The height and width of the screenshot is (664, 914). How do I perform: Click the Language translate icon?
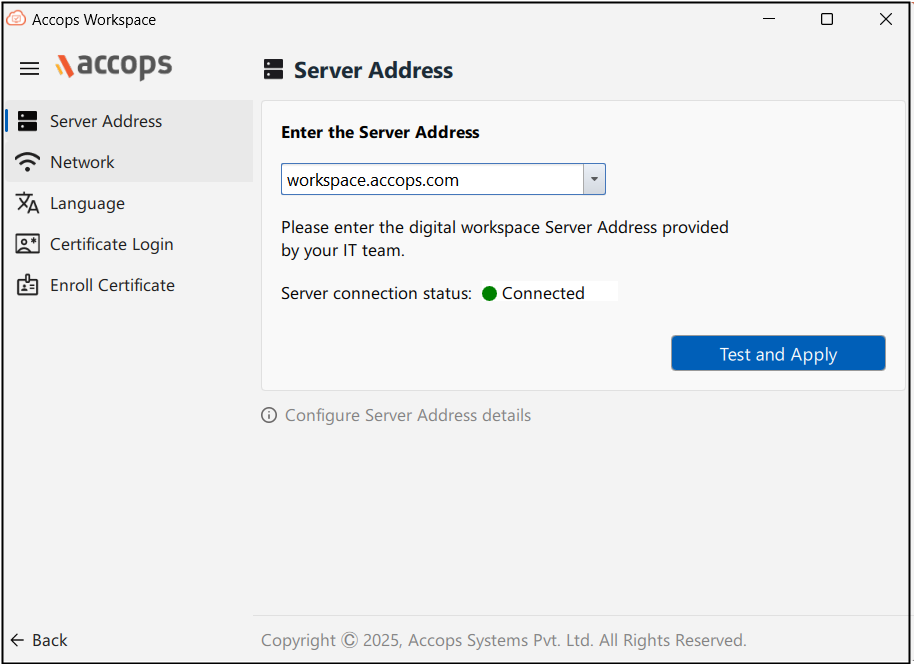pyautogui.click(x=27, y=203)
